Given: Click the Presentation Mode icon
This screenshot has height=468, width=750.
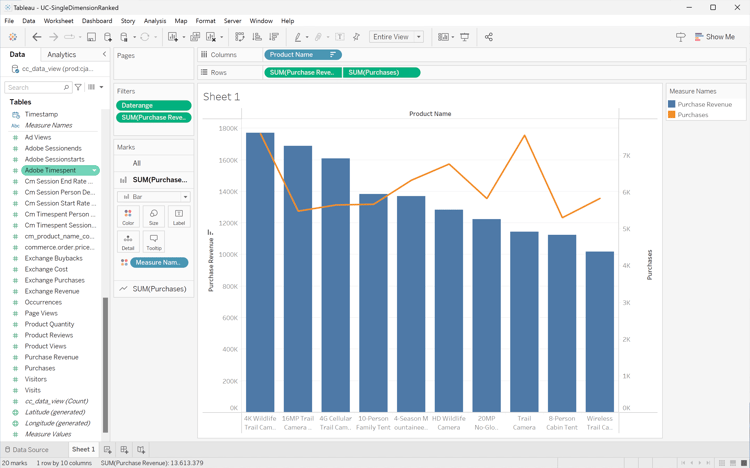Looking at the screenshot, I should (x=465, y=37).
